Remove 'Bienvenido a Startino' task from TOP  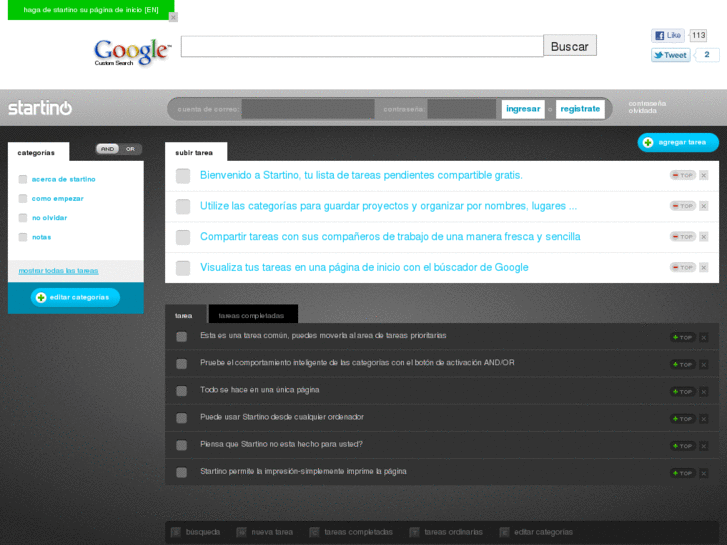(x=682, y=175)
